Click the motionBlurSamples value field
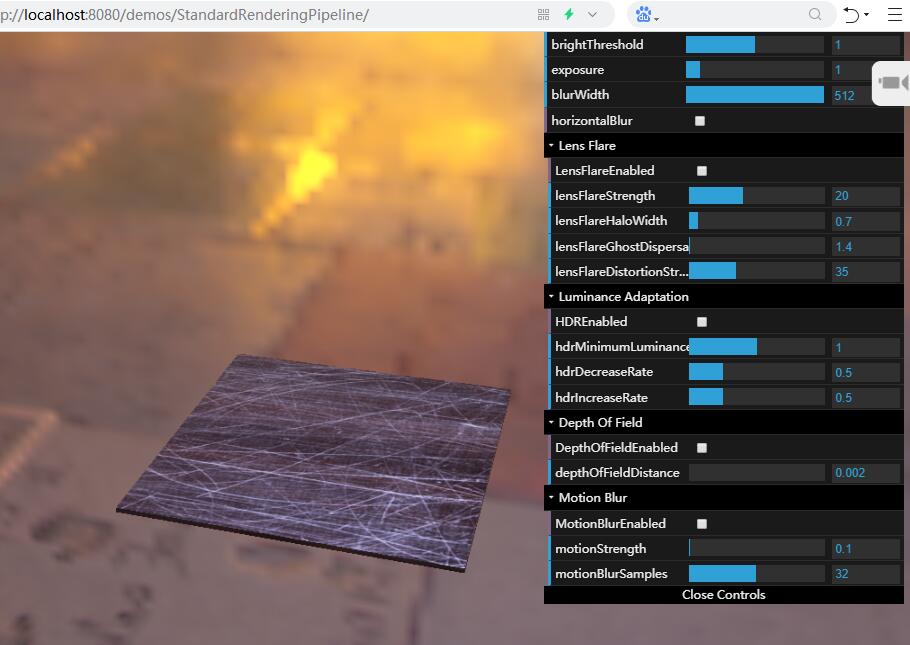 [x=865, y=574]
